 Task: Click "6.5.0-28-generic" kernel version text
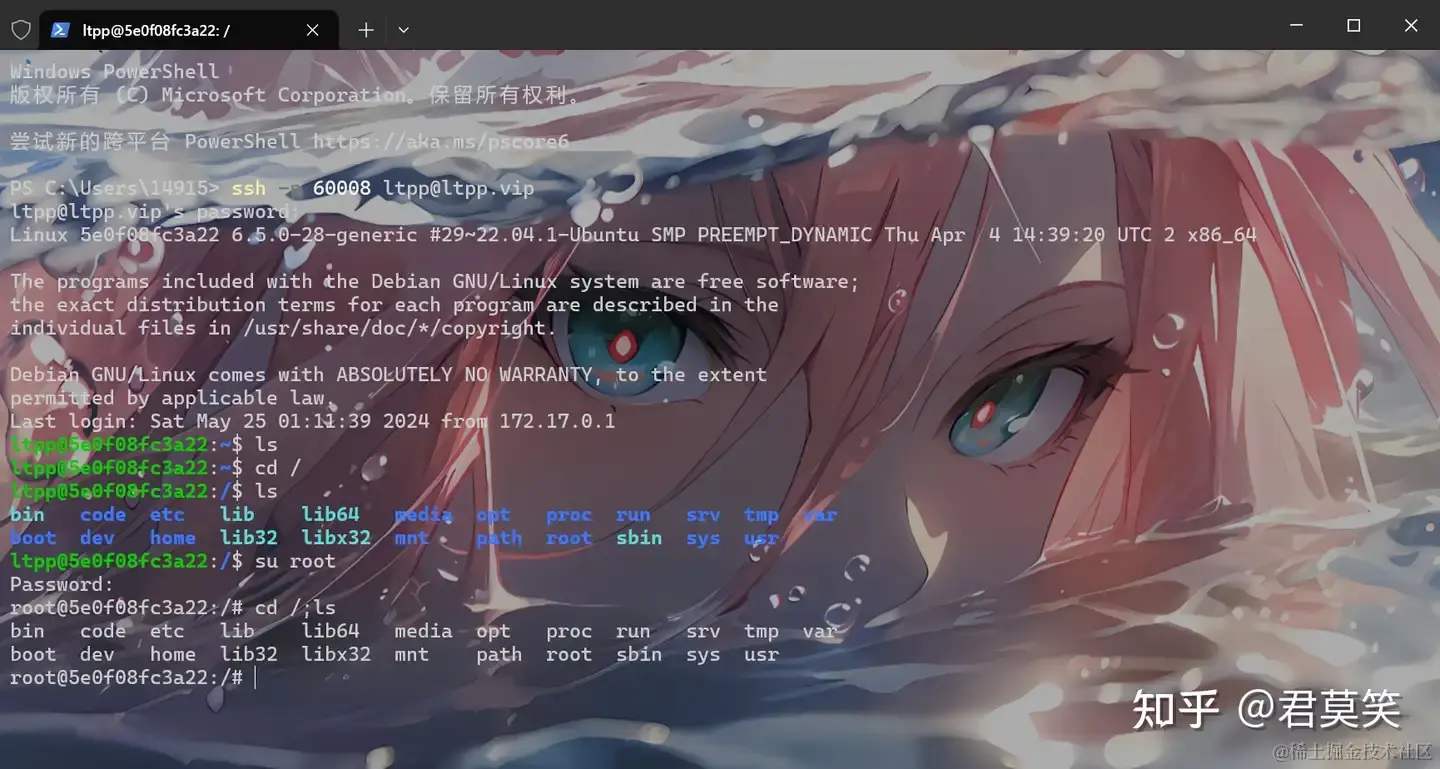pyautogui.click(x=325, y=235)
